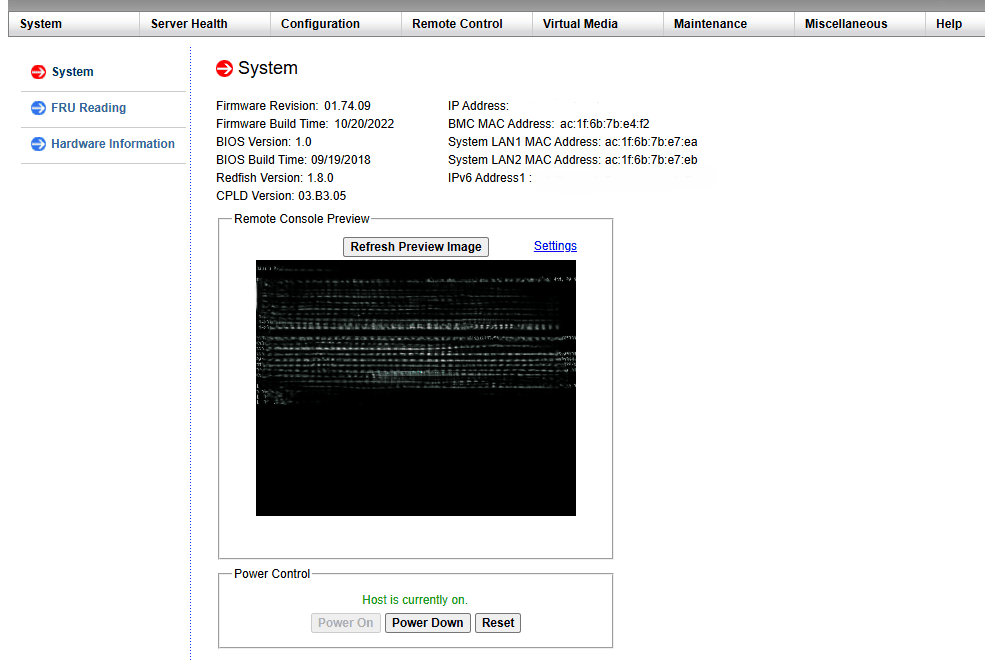Viewport: 985px width, 662px height.
Task: Expand the Virtual Media menu
Action: tap(580, 24)
